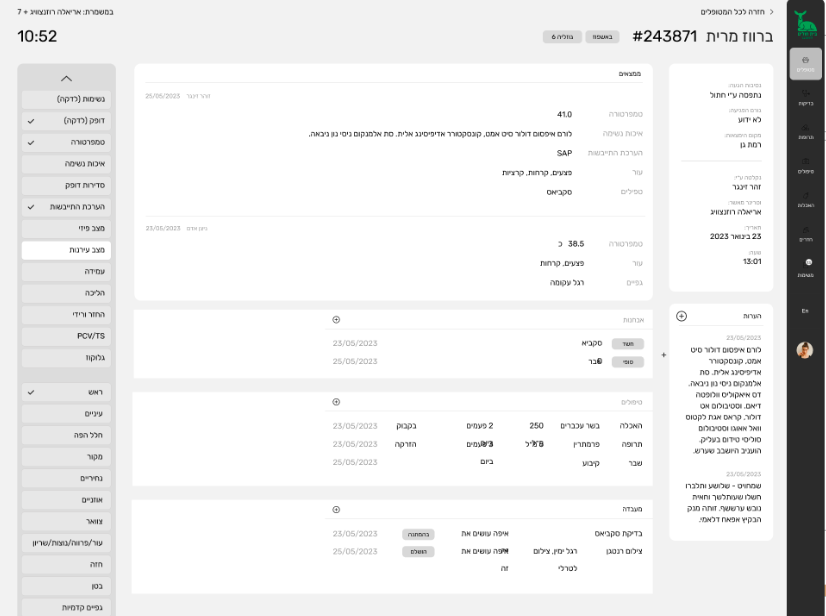Screen dimensions: 826x616
Task: Go back via חזרה לכל המטופלים
Action: (737, 12)
